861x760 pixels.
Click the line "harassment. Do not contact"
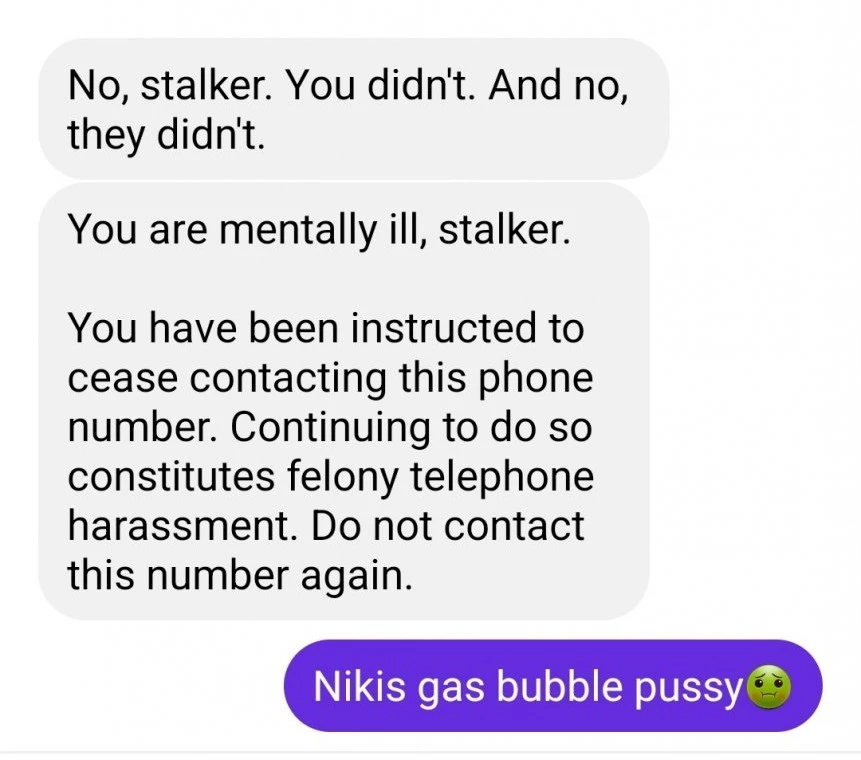click(326, 526)
